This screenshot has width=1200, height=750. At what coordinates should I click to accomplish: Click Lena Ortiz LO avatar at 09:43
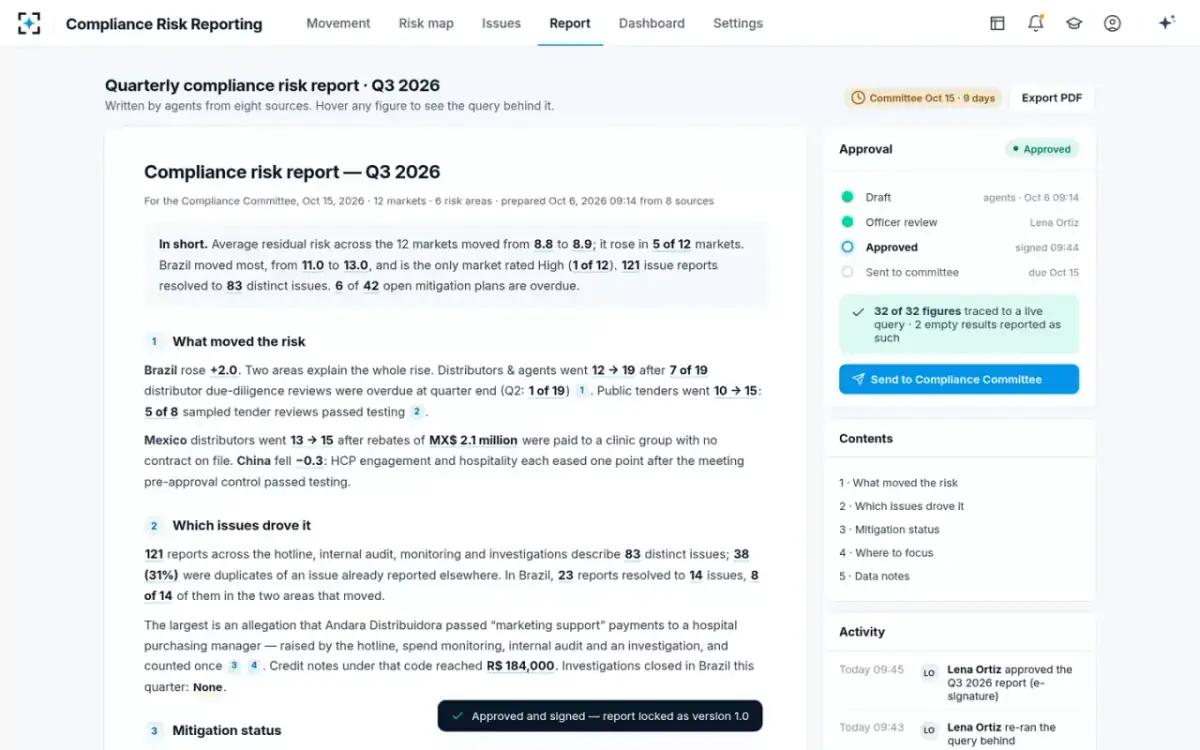tap(928, 730)
